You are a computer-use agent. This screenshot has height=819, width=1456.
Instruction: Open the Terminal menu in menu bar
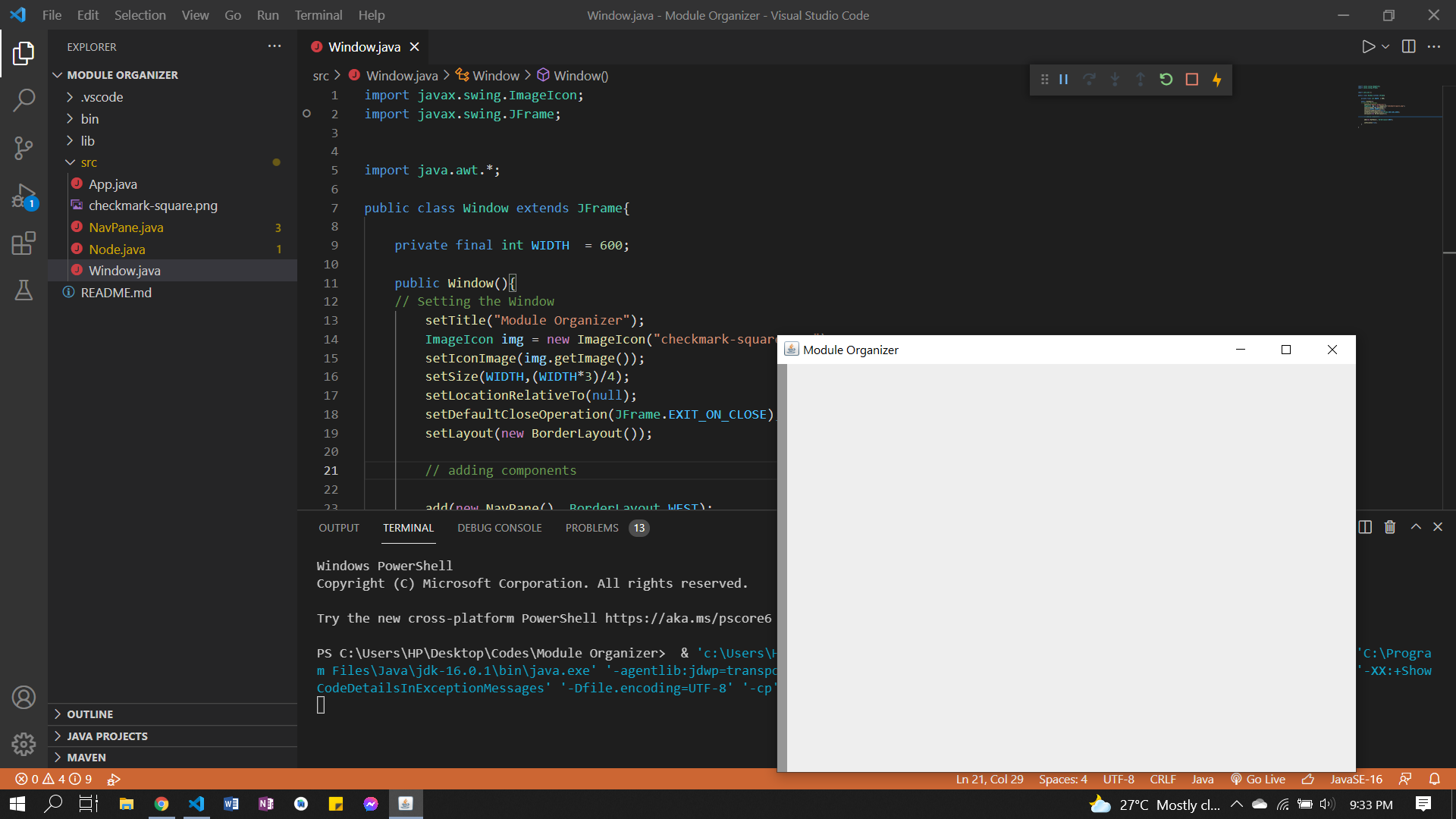[316, 15]
